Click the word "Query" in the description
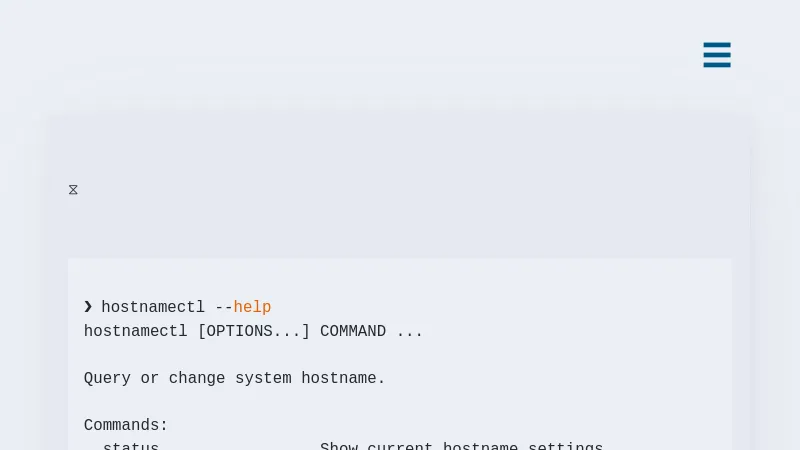800x450 pixels. [107, 378]
